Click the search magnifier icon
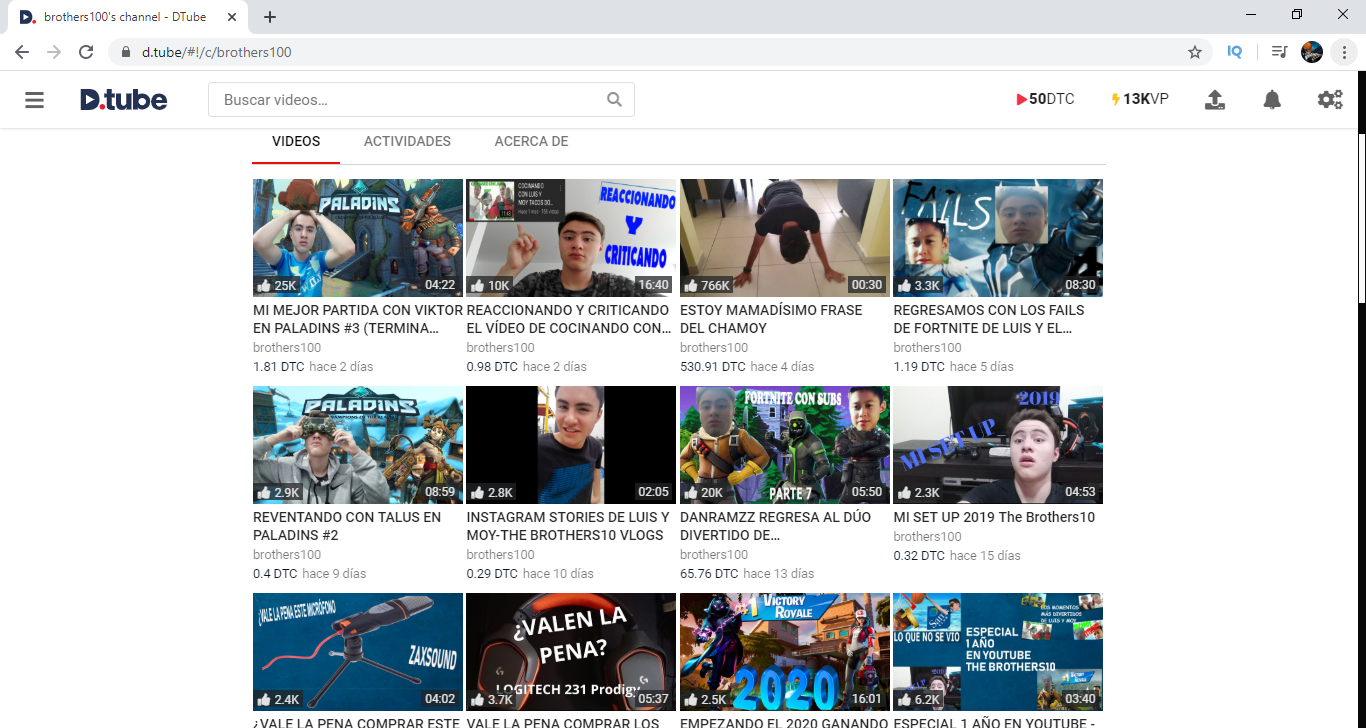Screen dimensions: 1366x728 tap(613, 99)
